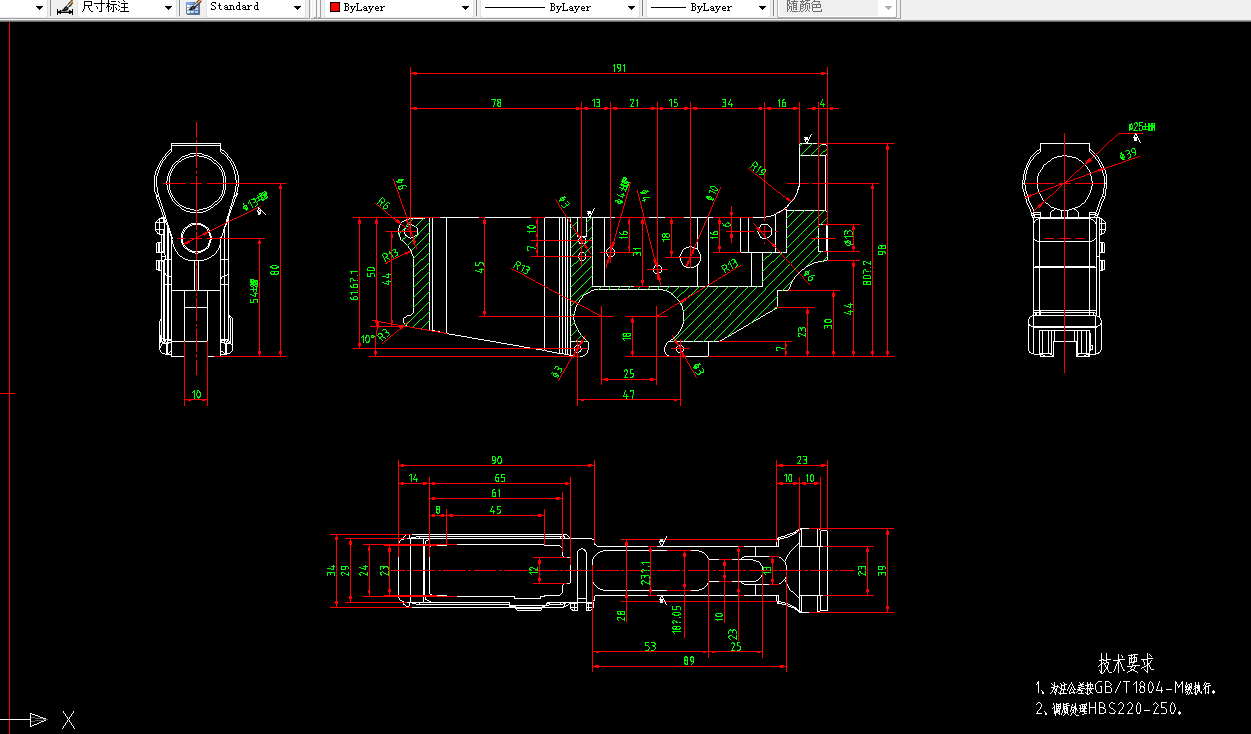
Task: Open the 随颜色 plot style dropdown
Action: (x=888, y=8)
